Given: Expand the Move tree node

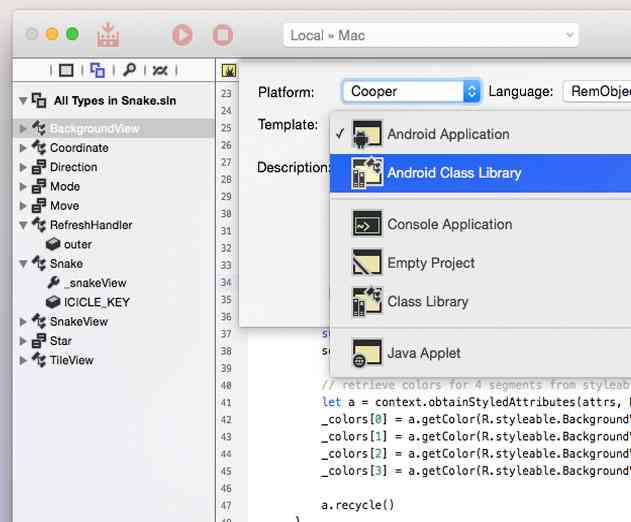Looking at the screenshot, I should 23,206.
